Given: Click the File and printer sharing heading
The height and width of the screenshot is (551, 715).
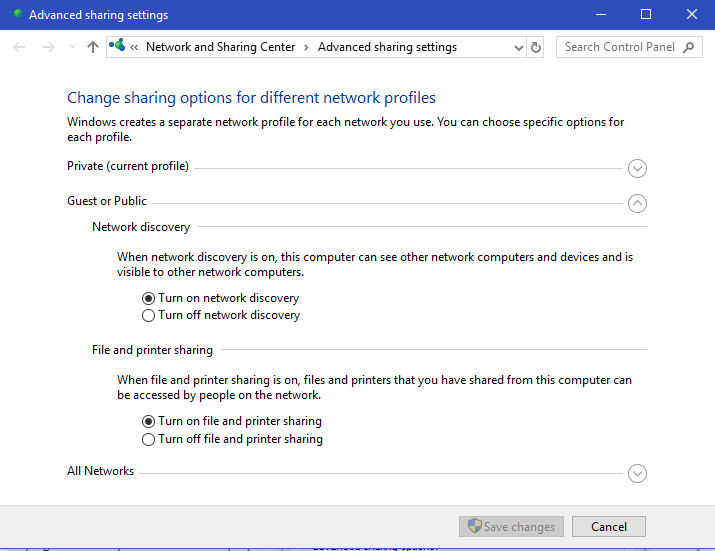Looking at the screenshot, I should pos(152,350).
